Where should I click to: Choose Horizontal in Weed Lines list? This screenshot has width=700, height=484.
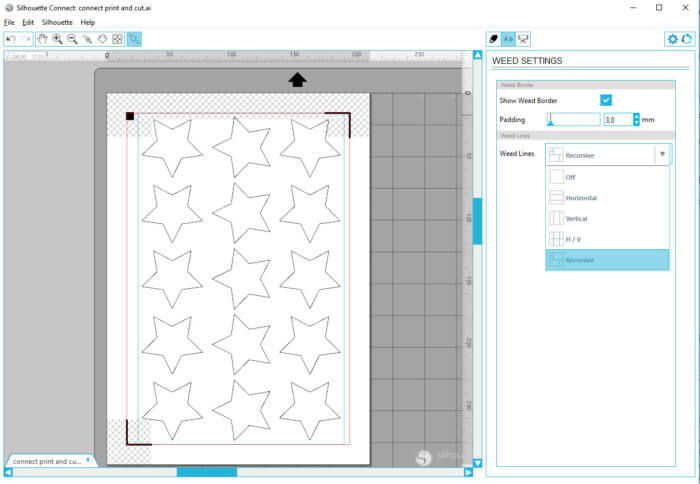pos(607,197)
